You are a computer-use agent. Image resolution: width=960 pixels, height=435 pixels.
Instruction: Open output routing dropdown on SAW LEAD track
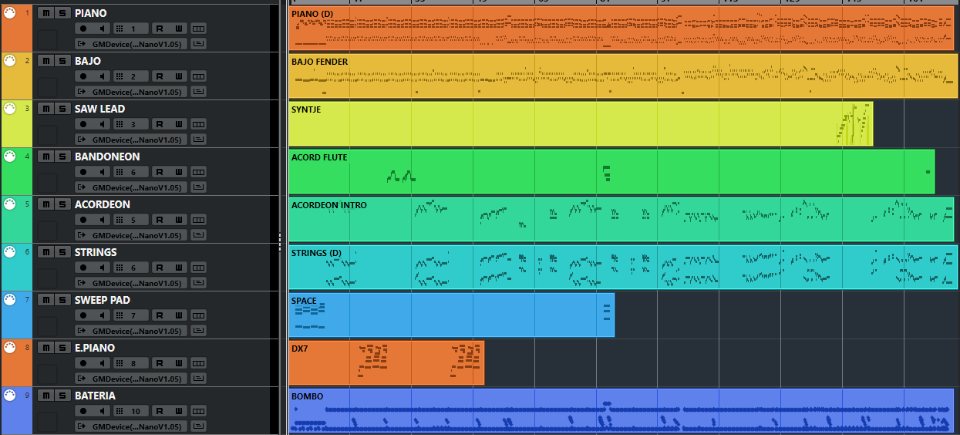[x=131, y=139]
